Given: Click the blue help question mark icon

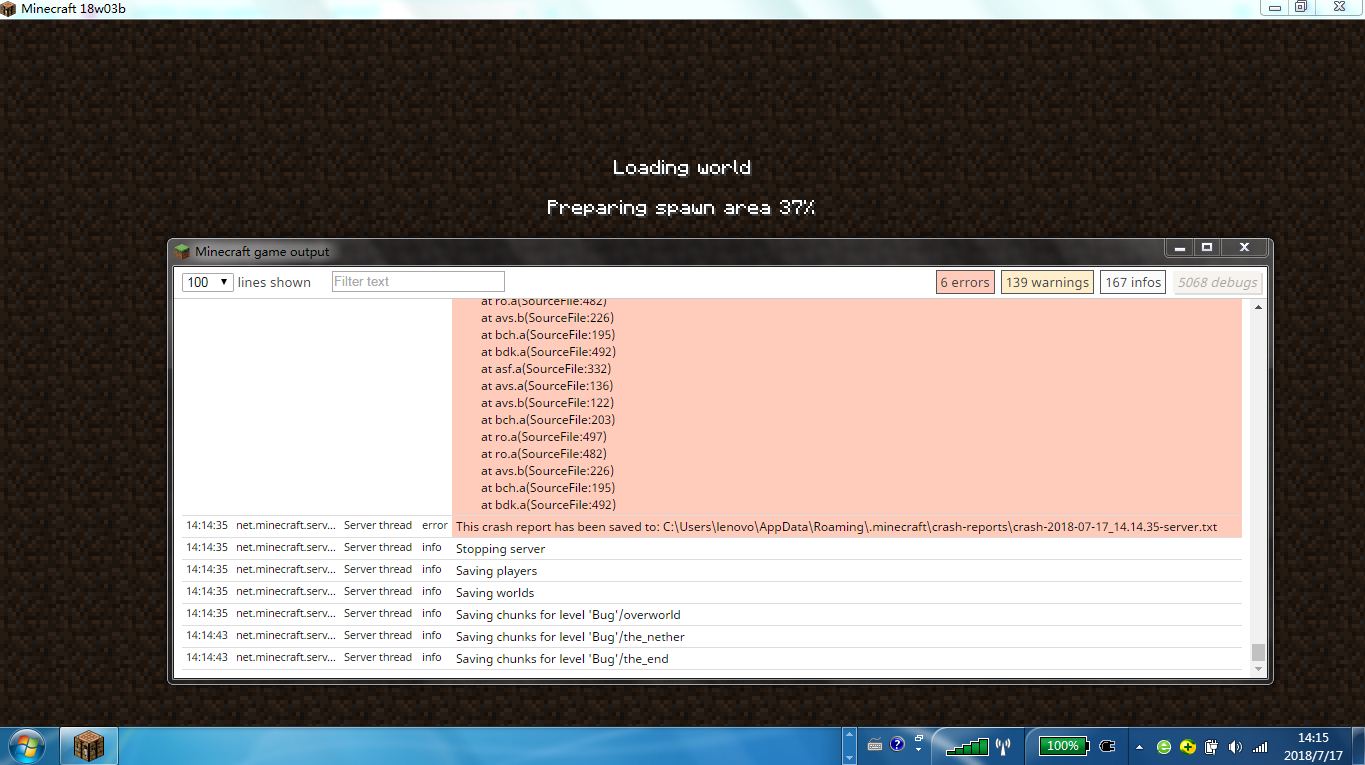Looking at the screenshot, I should click(x=897, y=744).
